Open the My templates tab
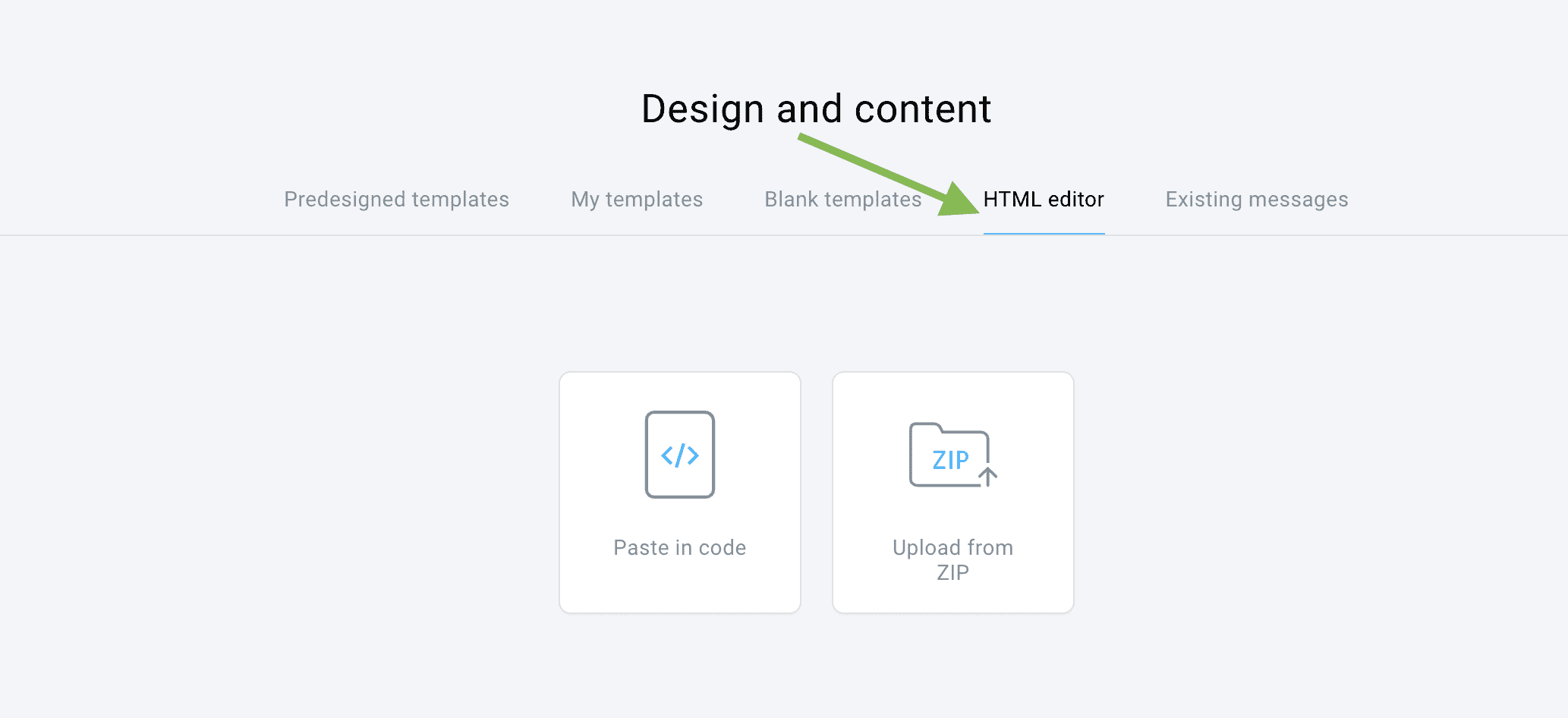Image resolution: width=1568 pixels, height=718 pixels. point(636,200)
